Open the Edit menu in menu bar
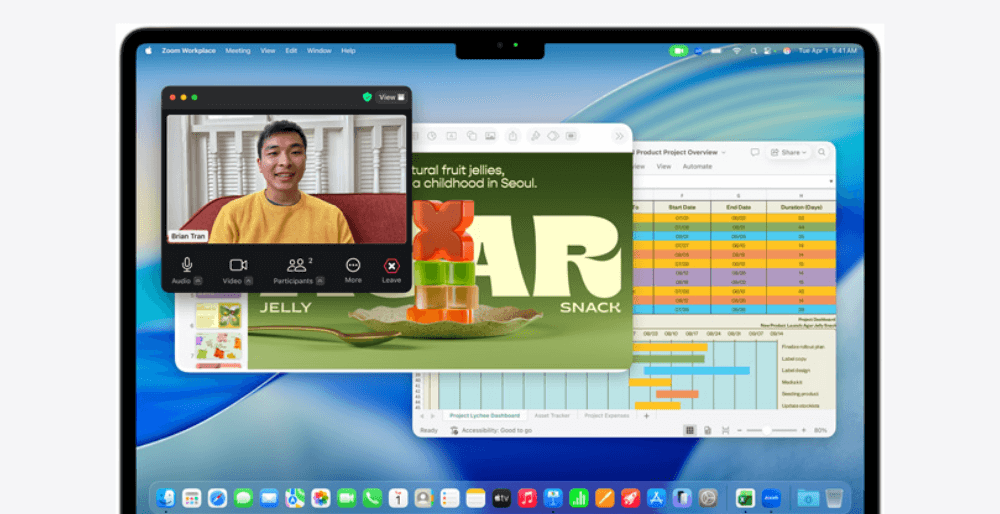Viewport: 1000px width, 514px height. click(291, 50)
